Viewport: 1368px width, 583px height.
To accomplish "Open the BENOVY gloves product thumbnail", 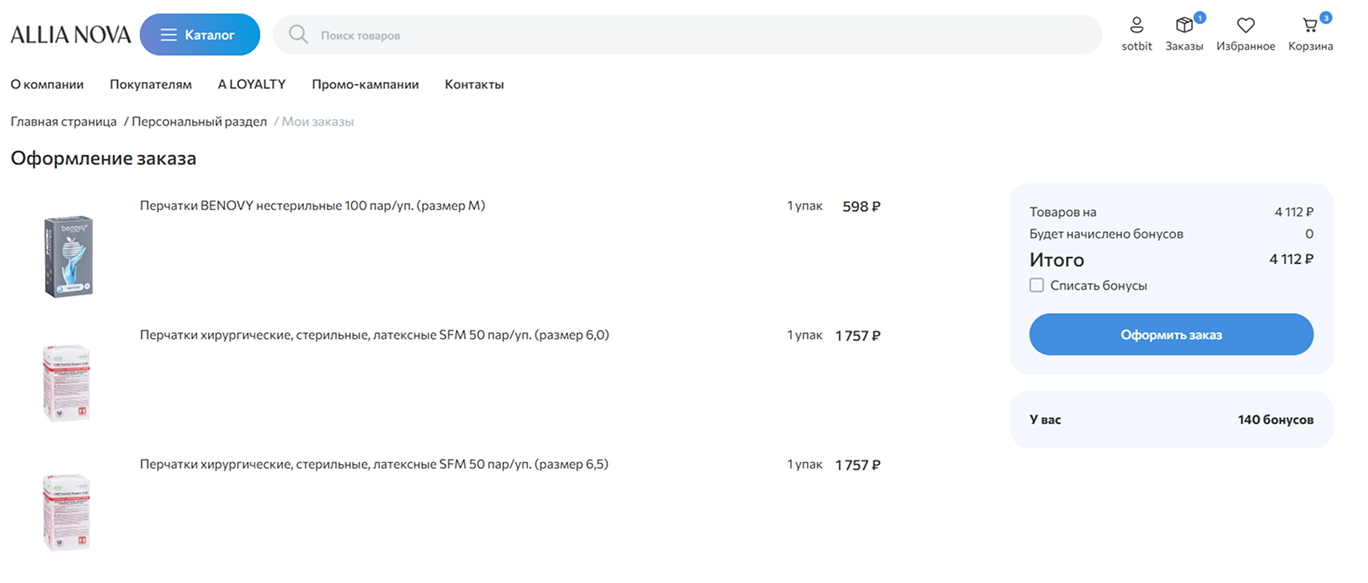I will 68,256.
